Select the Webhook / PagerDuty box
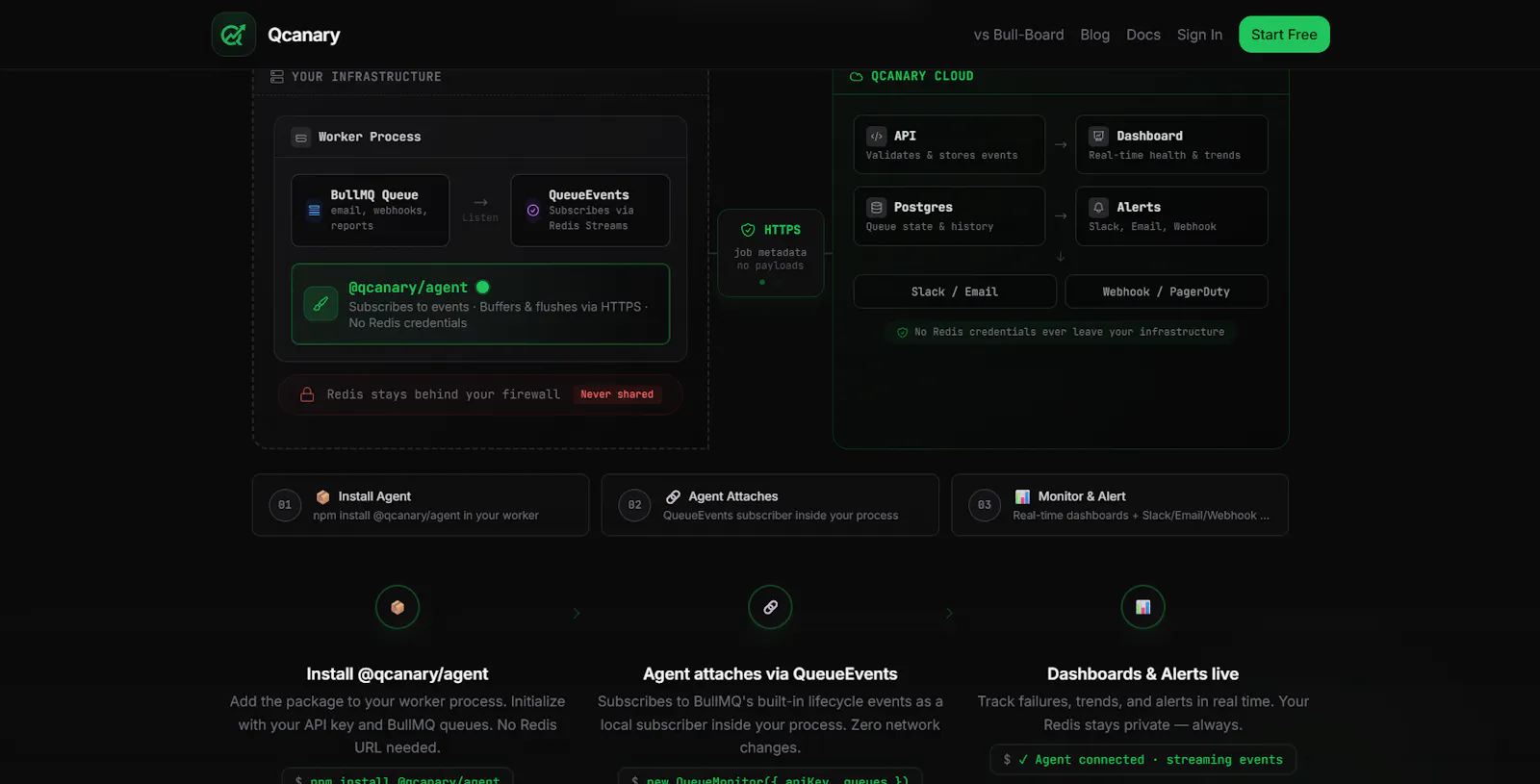This screenshot has height=784, width=1540. [x=1167, y=291]
